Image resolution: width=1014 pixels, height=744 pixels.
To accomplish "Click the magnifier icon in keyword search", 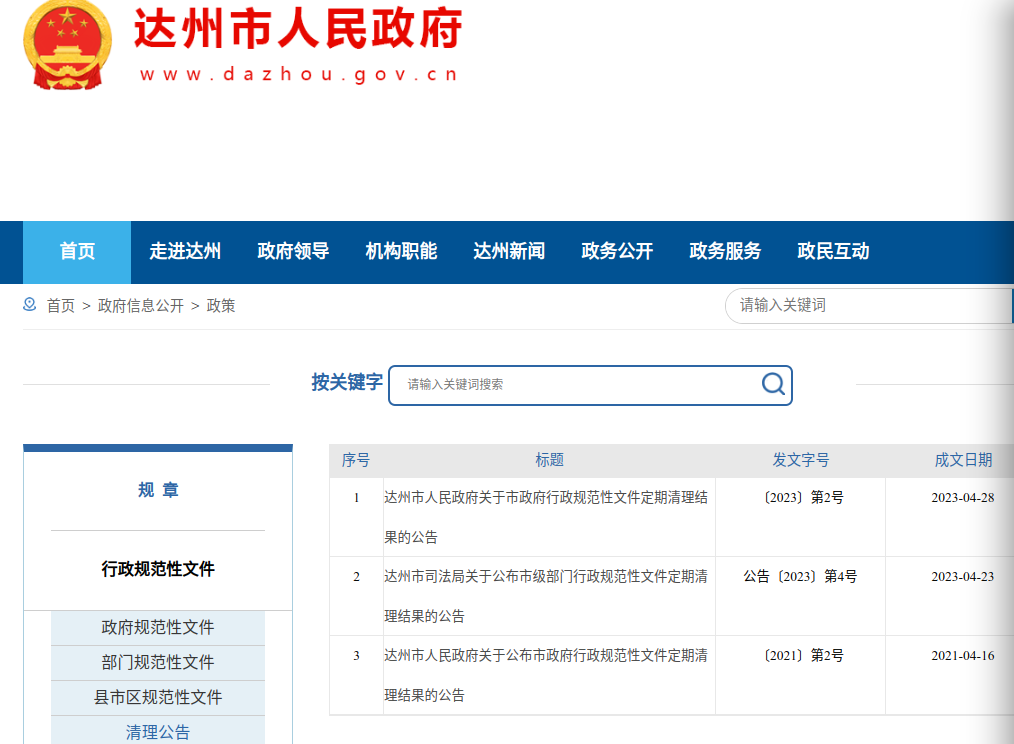I will (x=773, y=384).
